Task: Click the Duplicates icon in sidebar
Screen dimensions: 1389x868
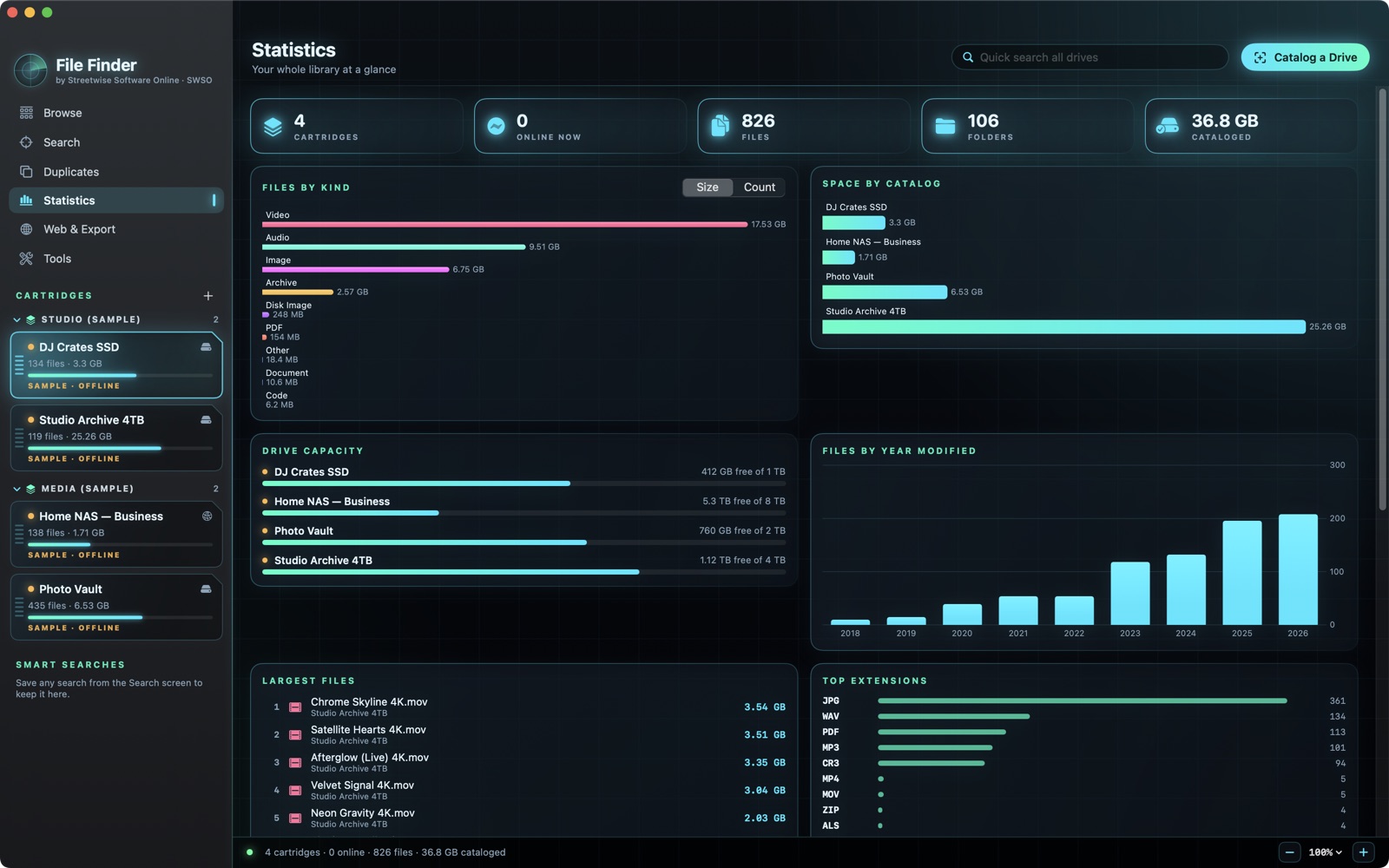Action: click(x=26, y=172)
